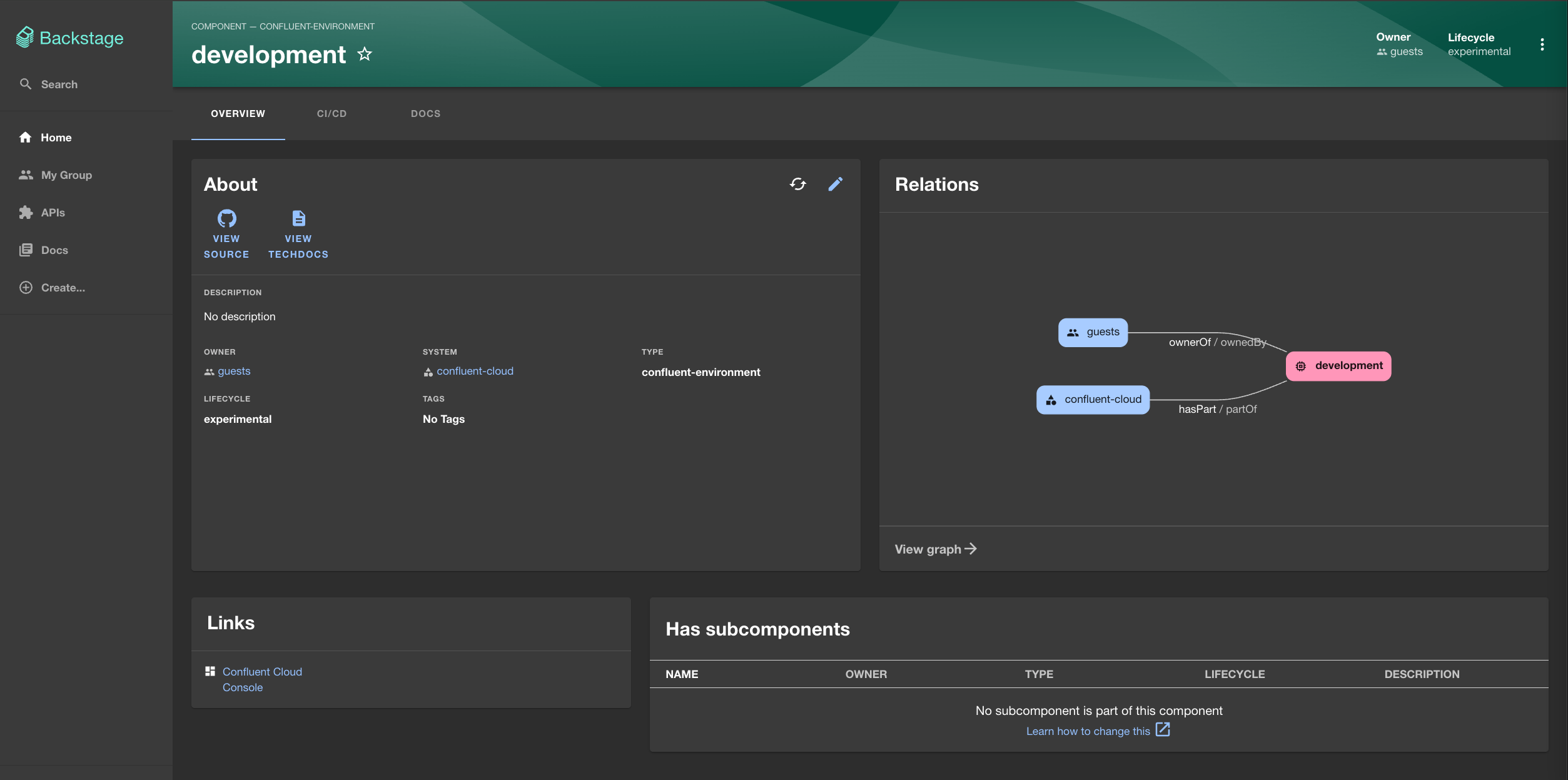Click the confluent-cloud node in graph
Viewport: 1568px width, 780px height.
(x=1093, y=399)
